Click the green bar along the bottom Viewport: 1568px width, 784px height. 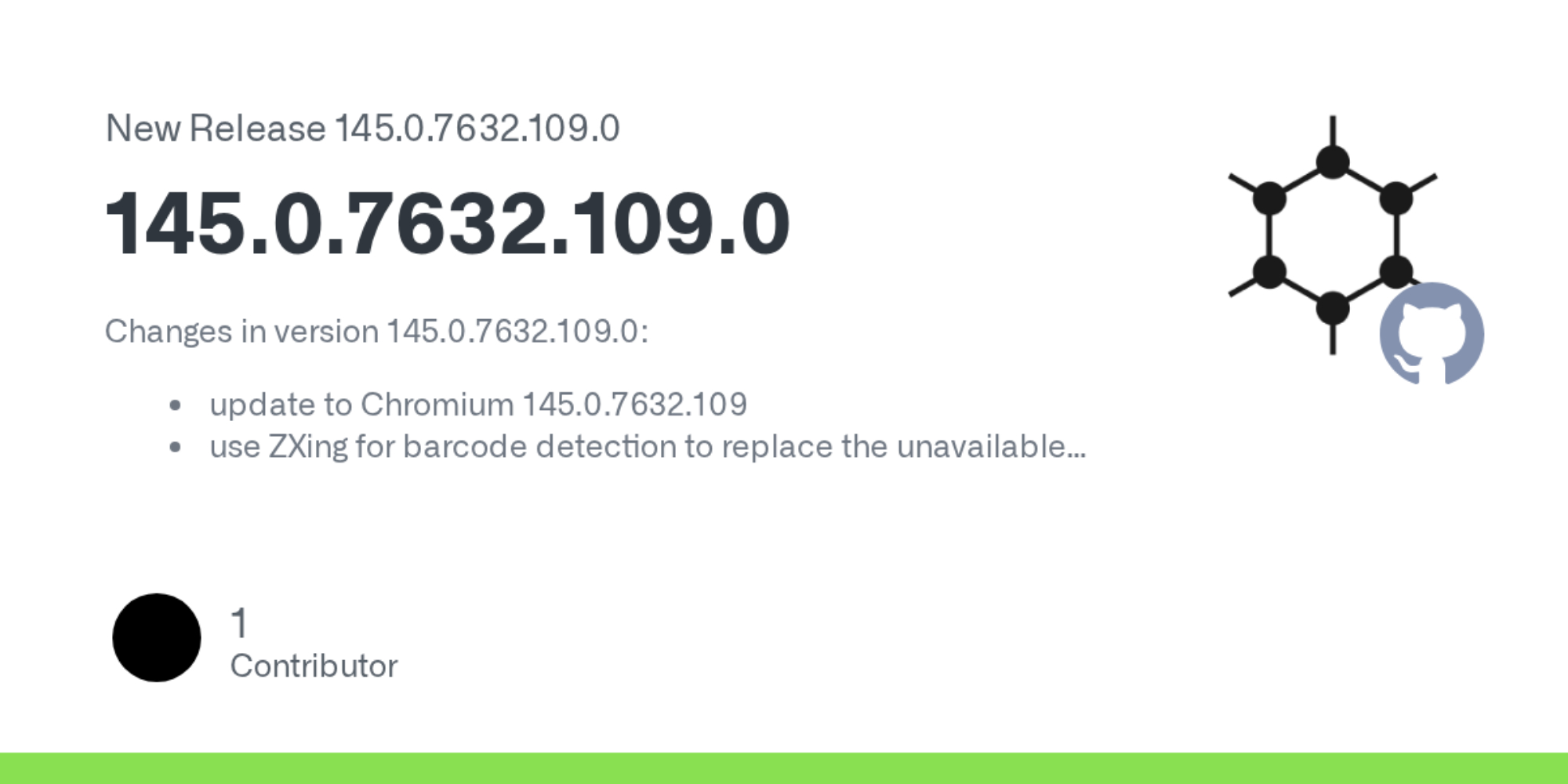784,768
